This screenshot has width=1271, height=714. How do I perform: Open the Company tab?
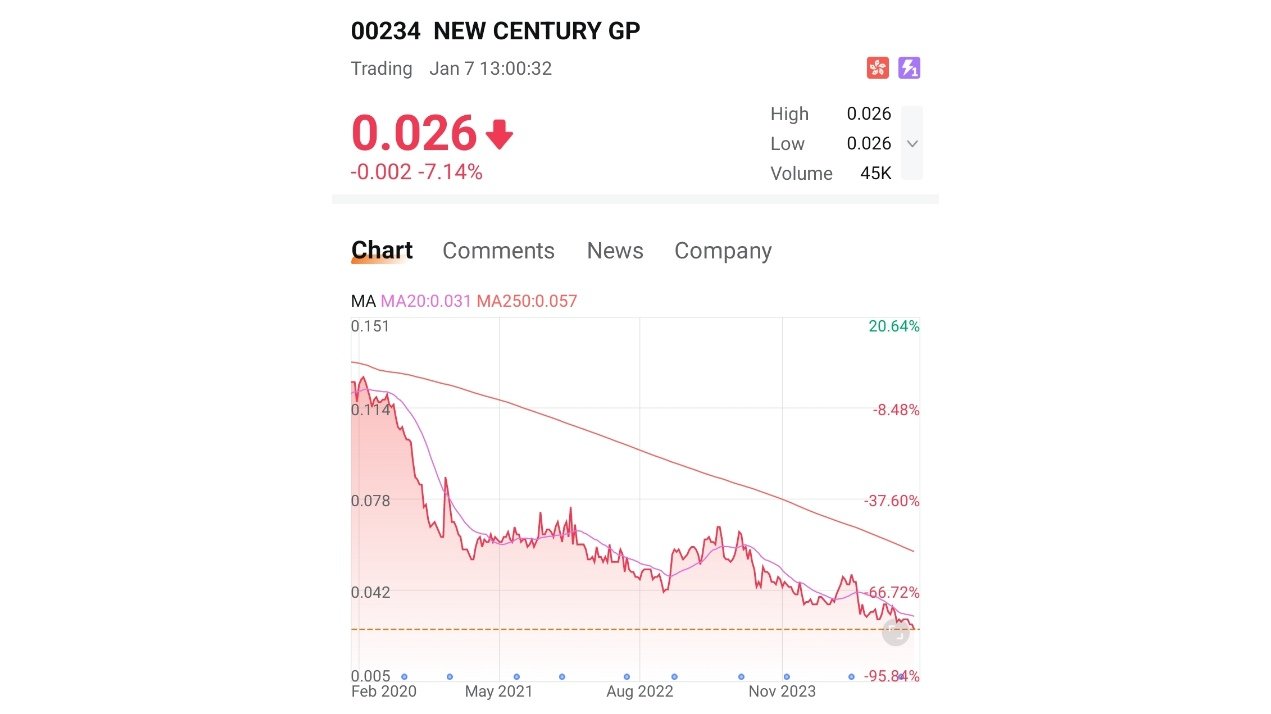[x=723, y=251]
